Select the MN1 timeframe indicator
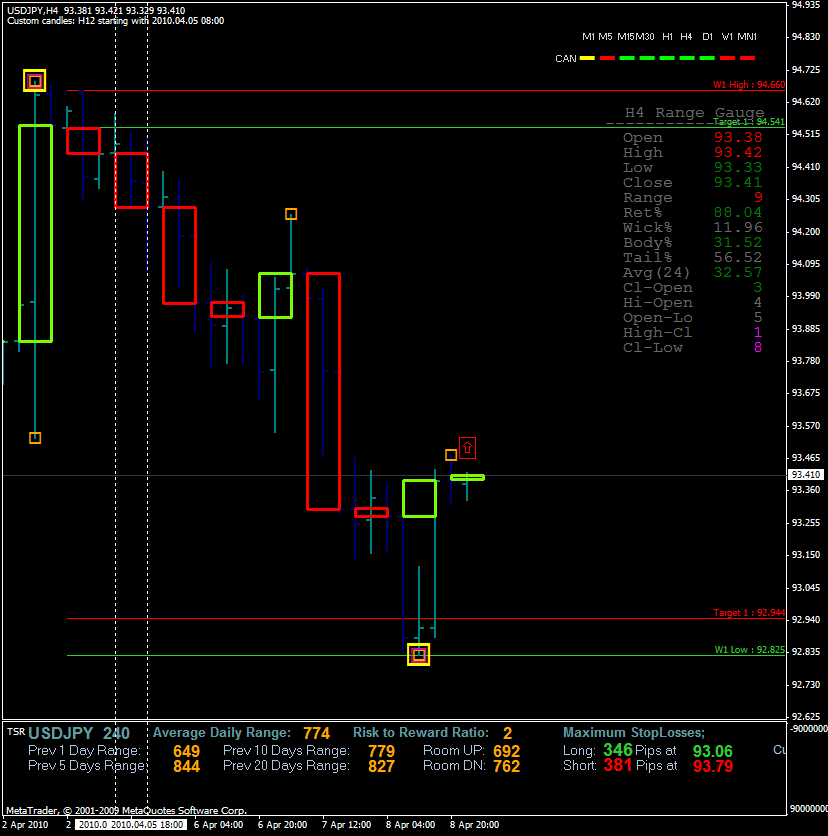The image size is (828, 836). coord(747,36)
